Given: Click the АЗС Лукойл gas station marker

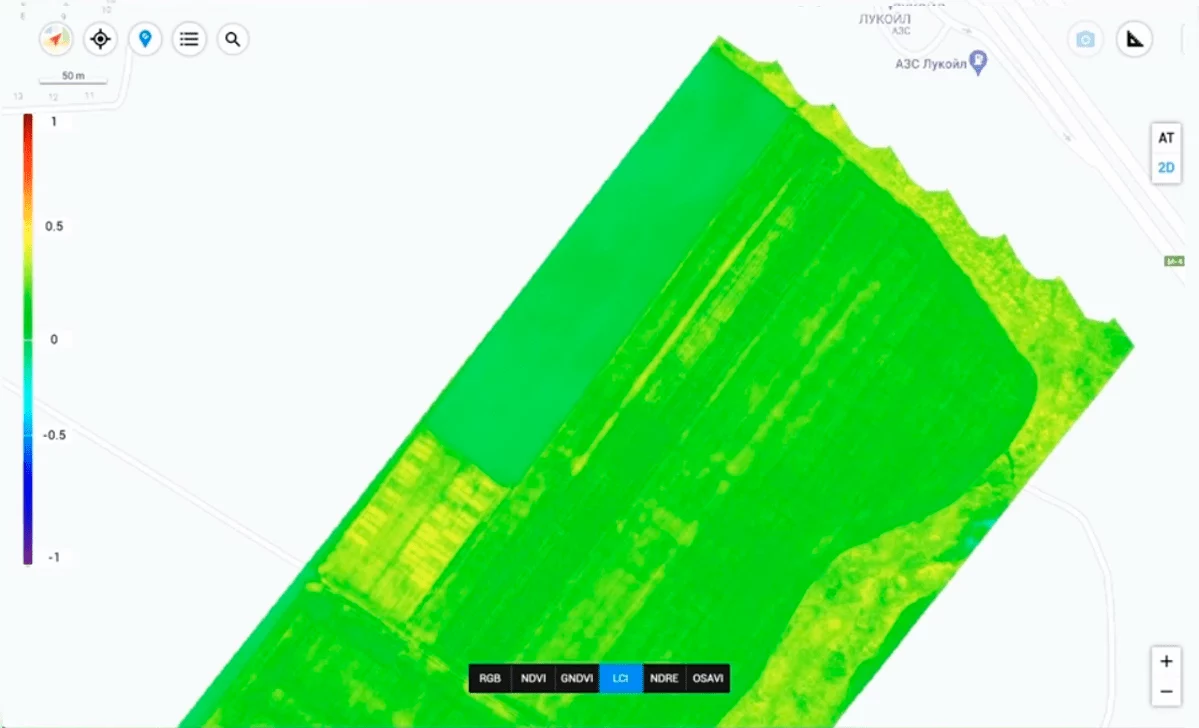Looking at the screenshot, I should [977, 61].
